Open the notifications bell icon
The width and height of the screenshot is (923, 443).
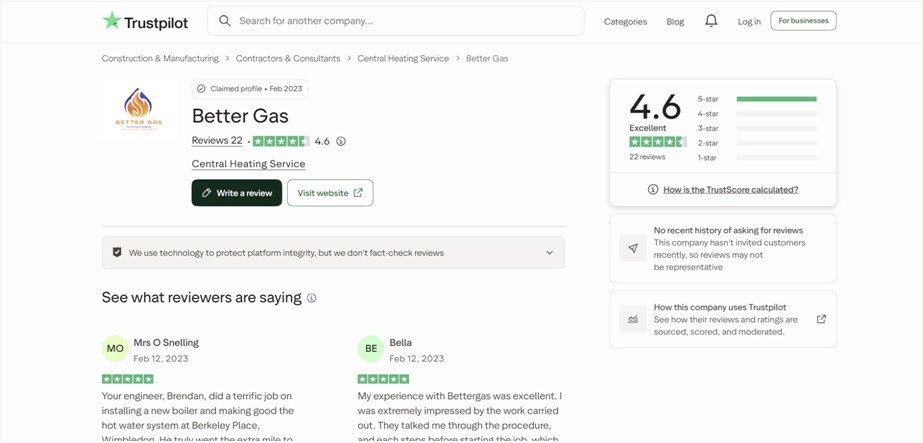(x=711, y=21)
